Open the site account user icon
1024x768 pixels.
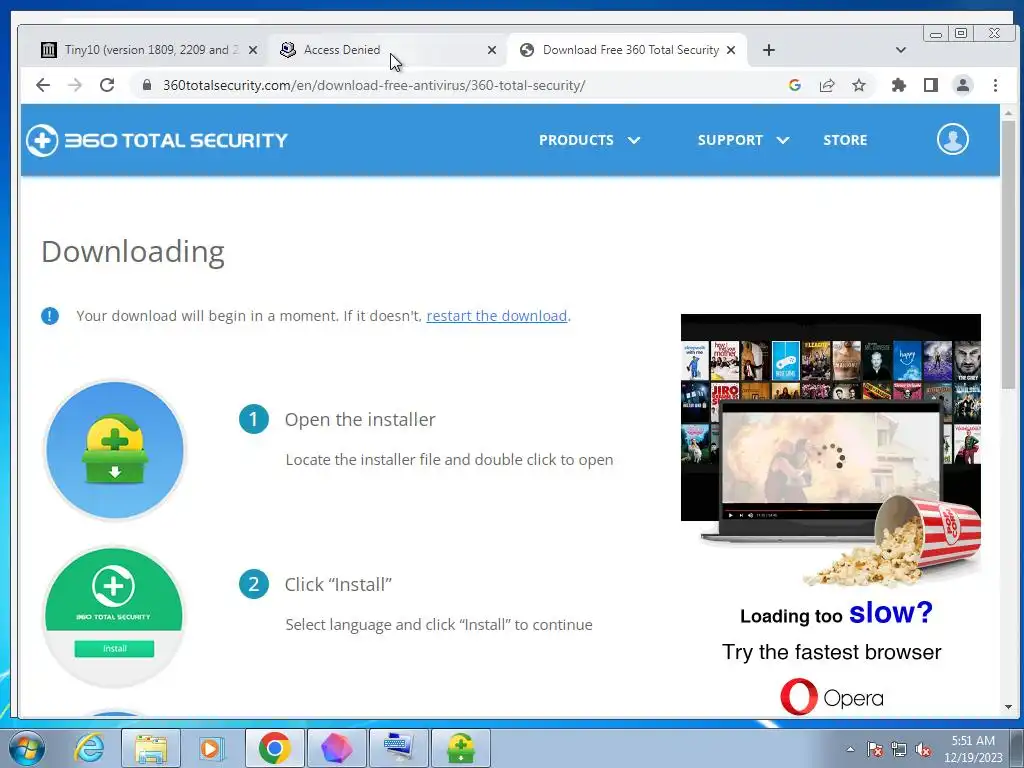pos(953,139)
